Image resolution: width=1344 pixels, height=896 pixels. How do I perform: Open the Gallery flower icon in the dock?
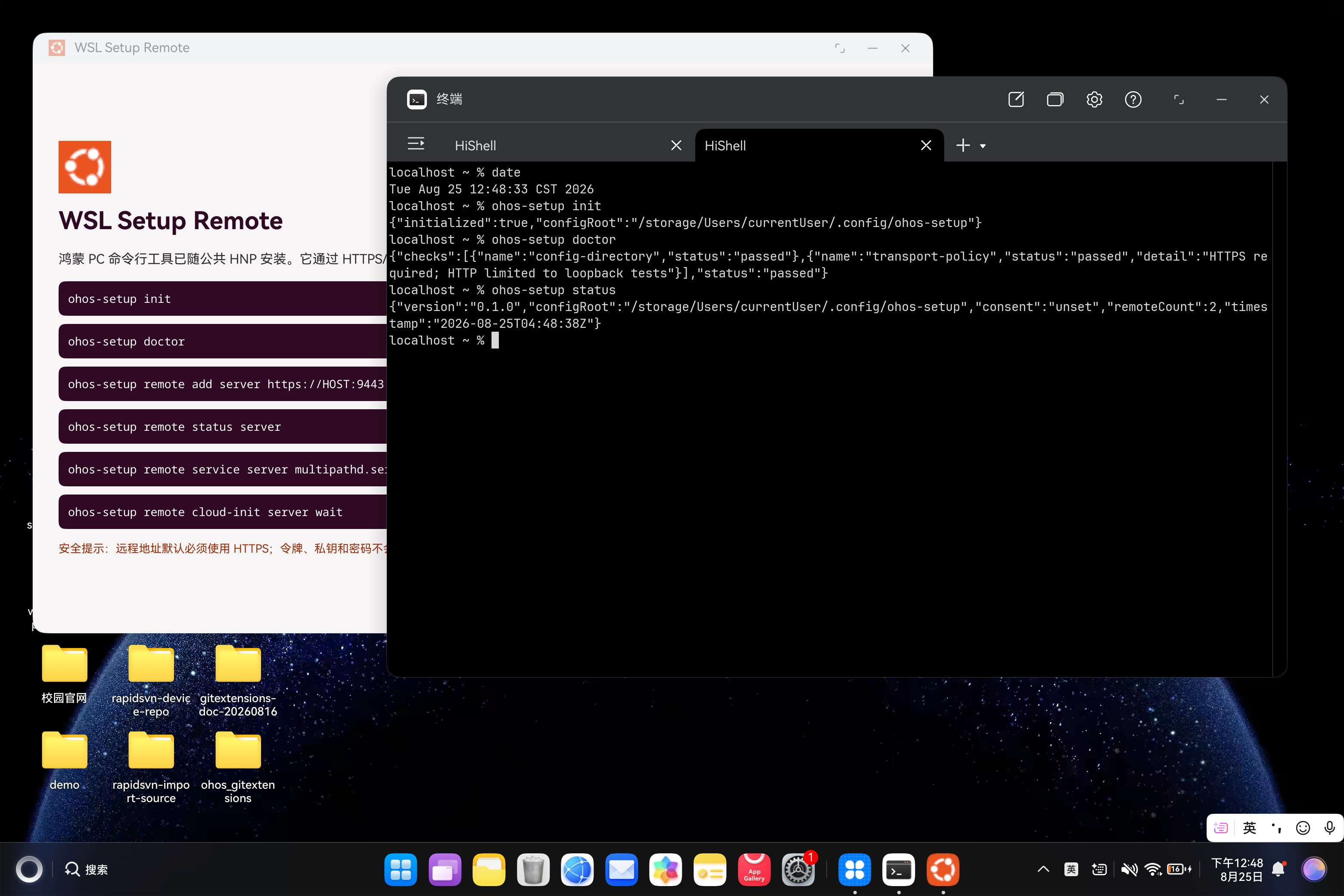[x=666, y=870]
